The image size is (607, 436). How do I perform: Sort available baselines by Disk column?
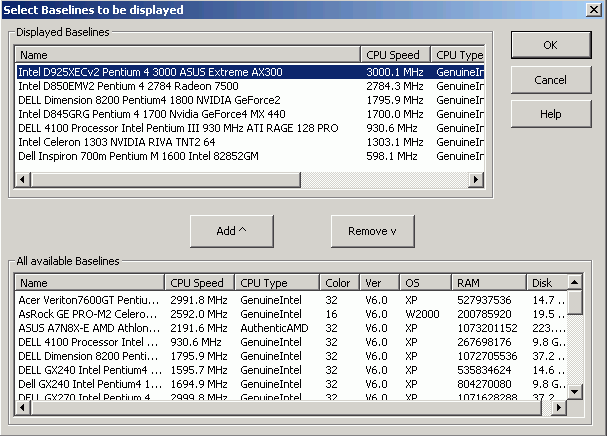pos(547,283)
